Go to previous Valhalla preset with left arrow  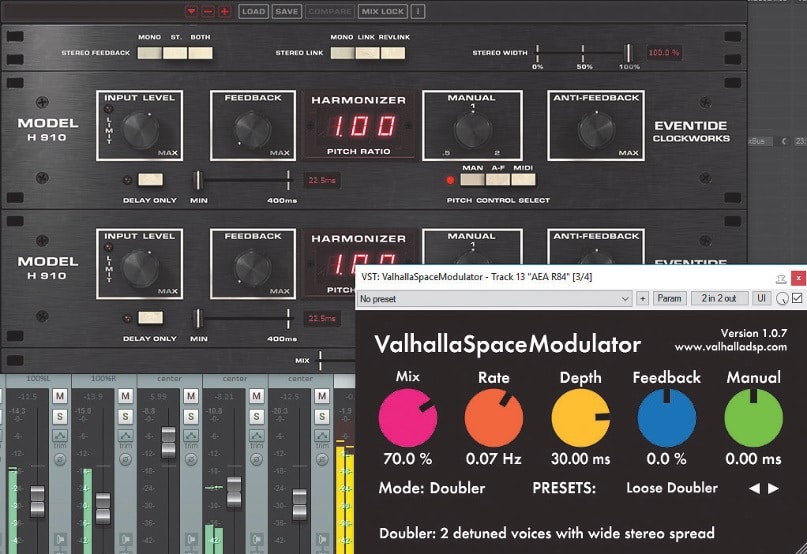(755, 488)
